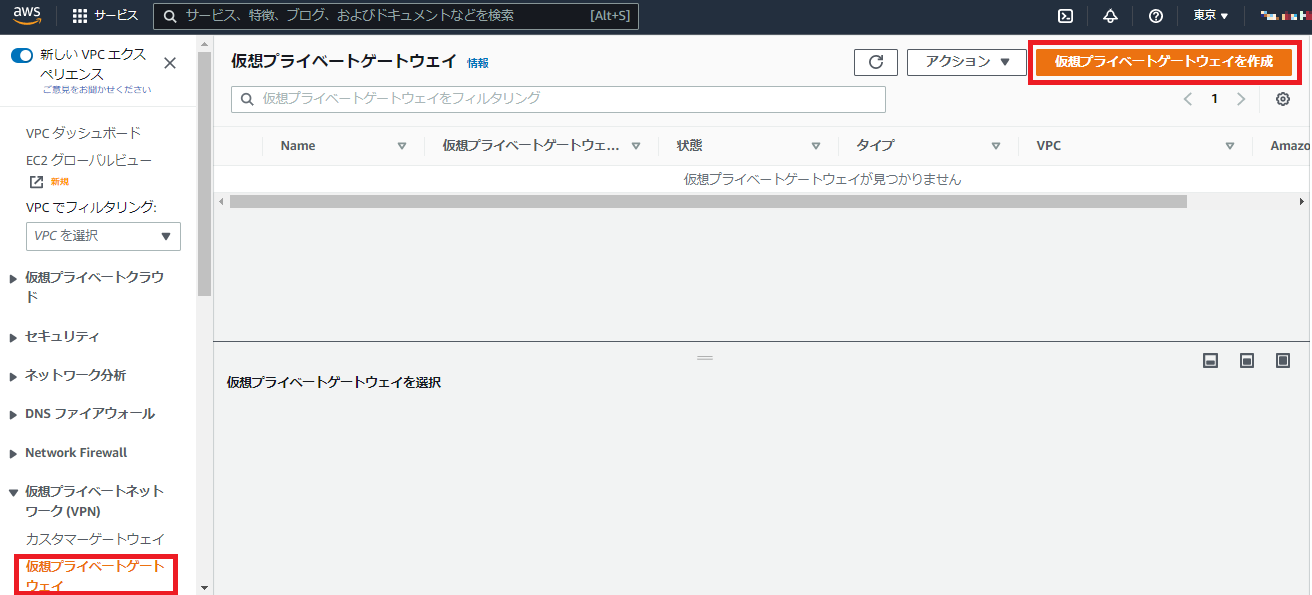
Task: Maximize the details split panel
Action: [1283, 360]
